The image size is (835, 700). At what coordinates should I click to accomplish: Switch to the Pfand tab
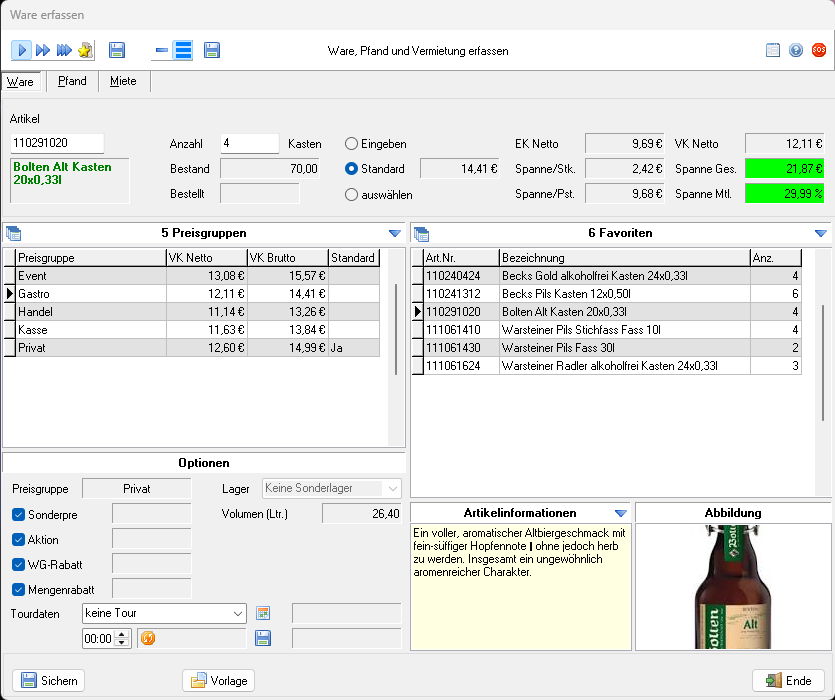click(72, 81)
